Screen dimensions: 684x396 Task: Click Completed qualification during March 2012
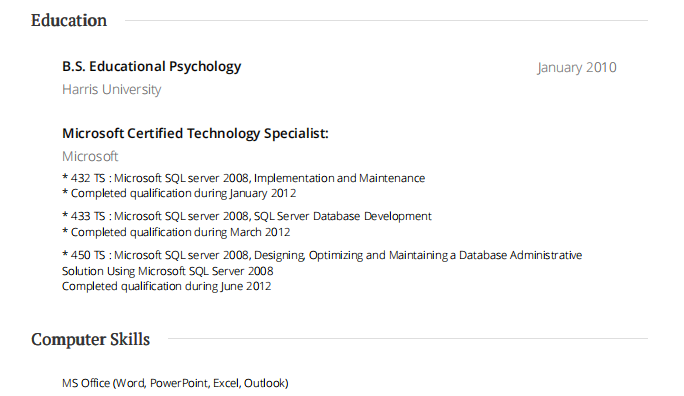176,232
